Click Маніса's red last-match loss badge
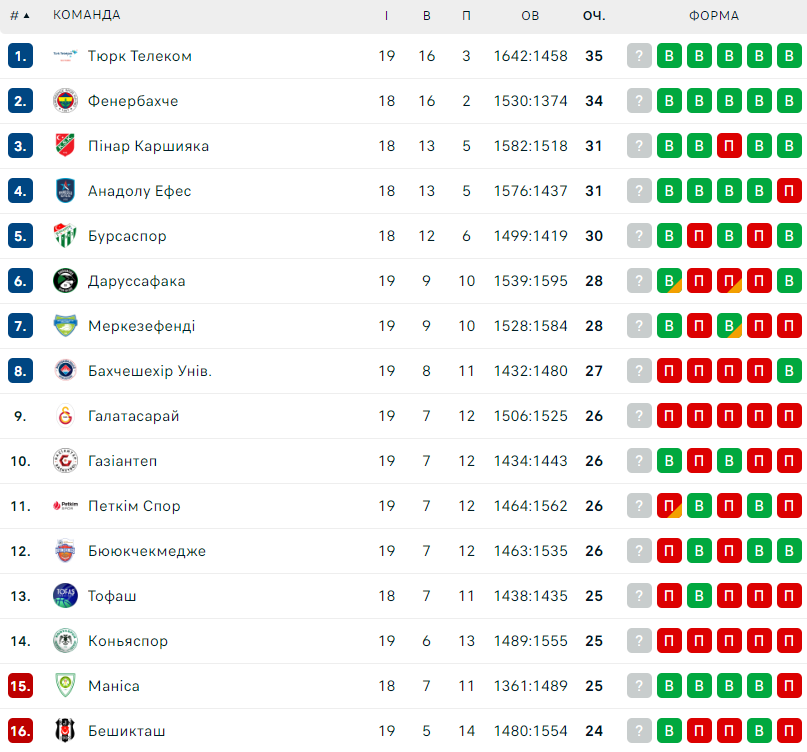The width and height of the screenshot is (807, 752). 789,686
